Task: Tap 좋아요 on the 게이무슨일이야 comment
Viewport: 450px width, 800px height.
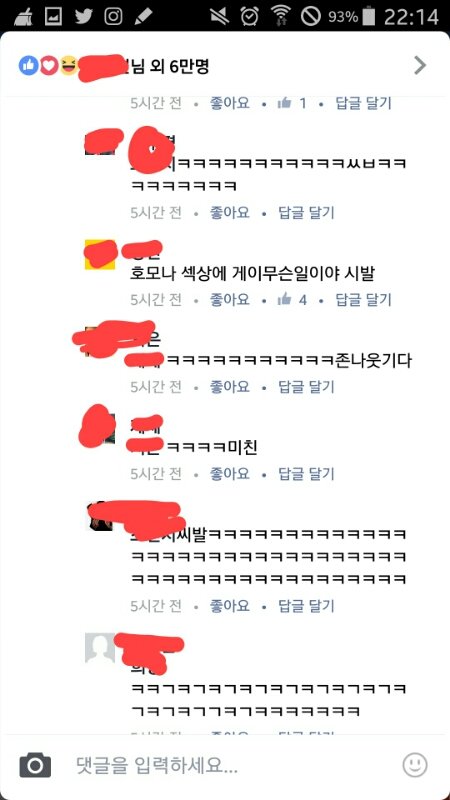Action: [x=230, y=299]
